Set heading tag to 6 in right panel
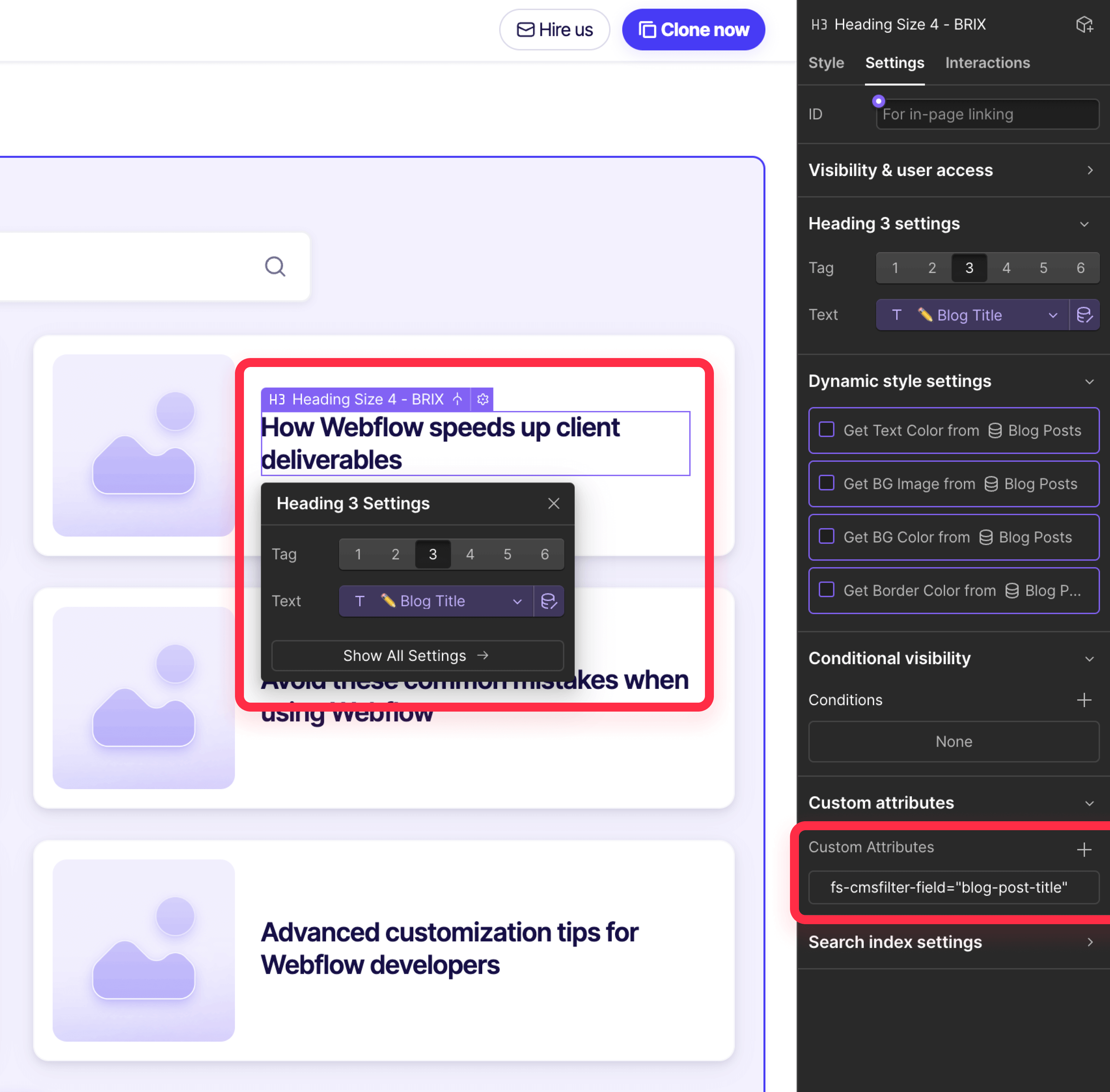 (x=1081, y=268)
